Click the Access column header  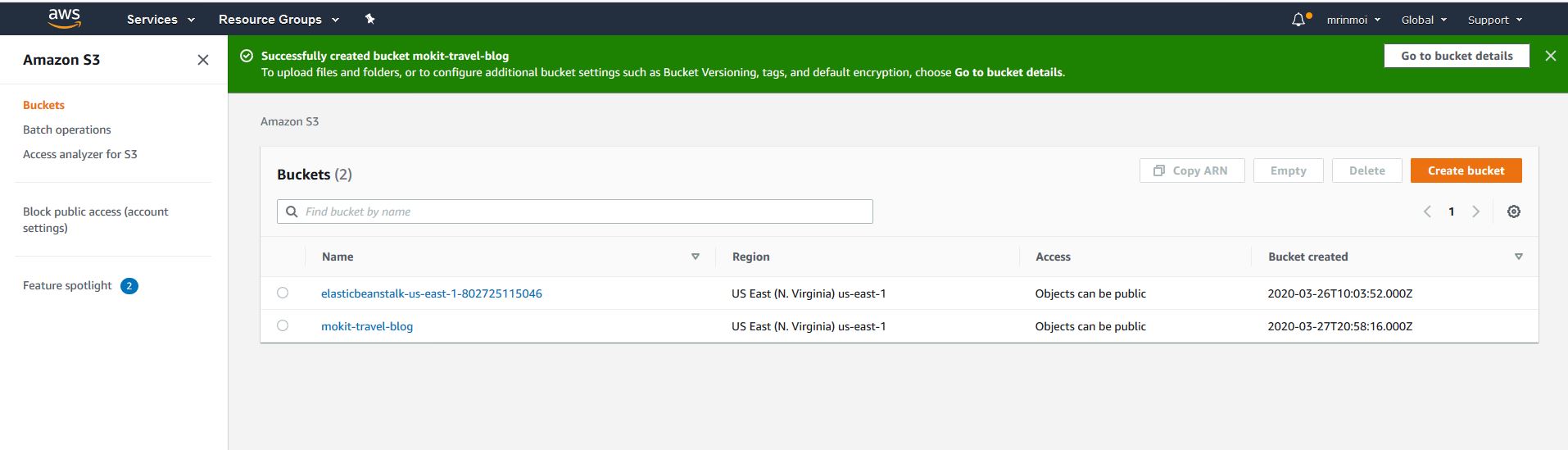(1053, 257)
